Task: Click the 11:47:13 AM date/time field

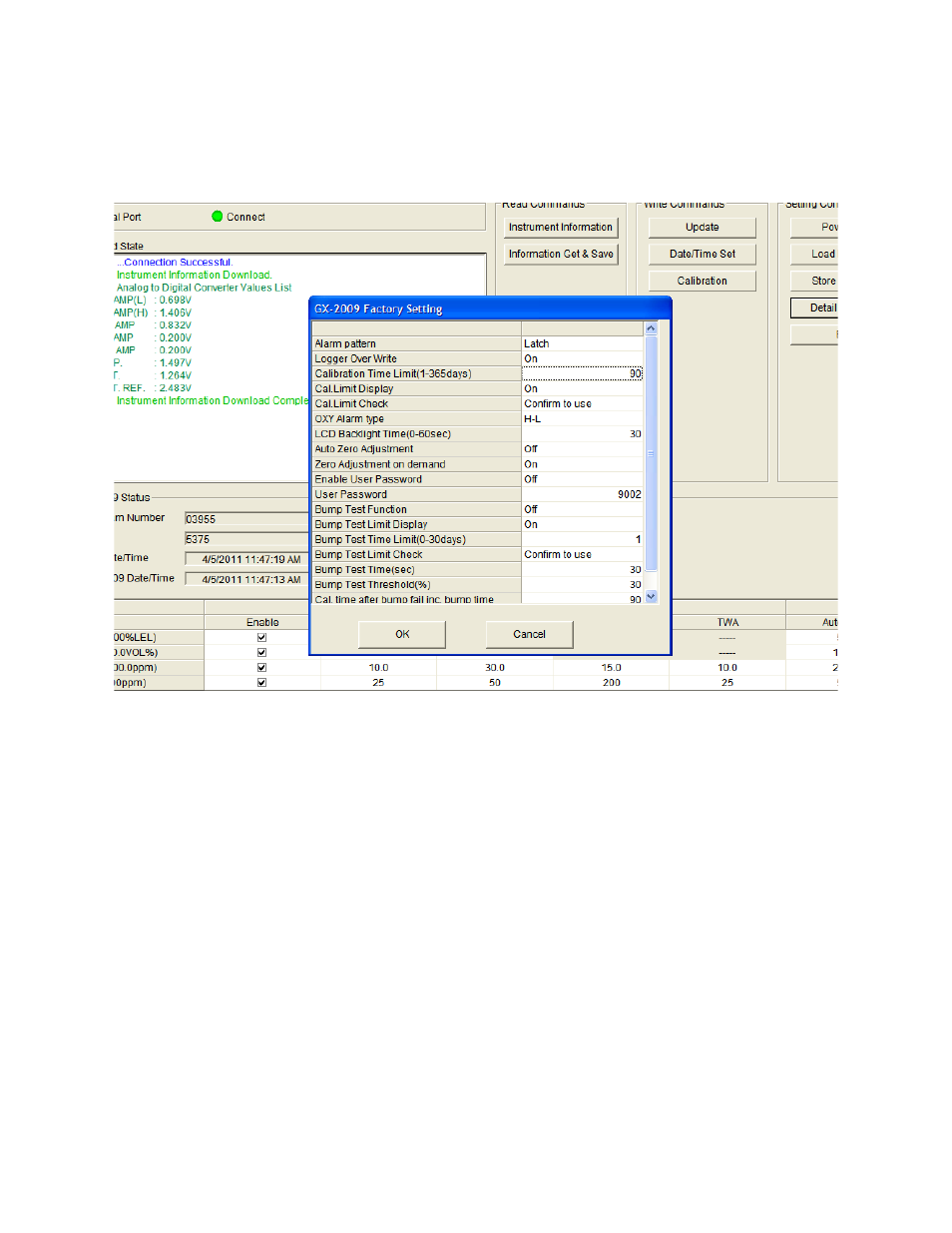Action: (x=246, y=579)
